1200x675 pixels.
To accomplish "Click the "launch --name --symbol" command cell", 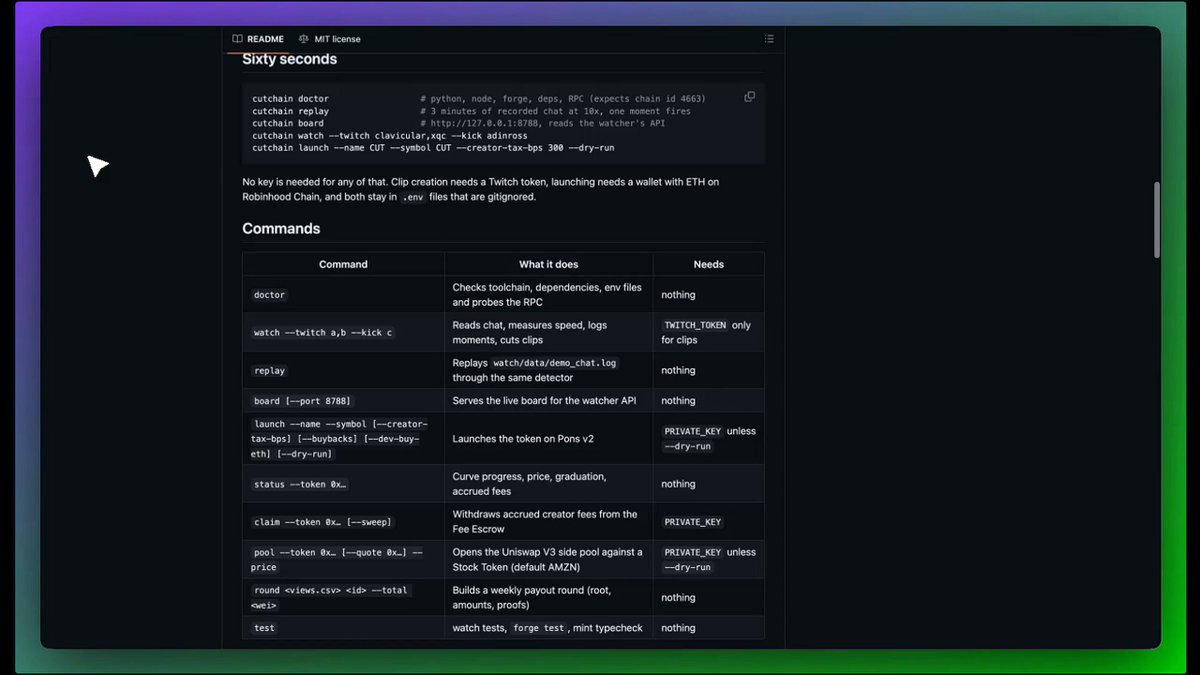I will click(343, 439).
